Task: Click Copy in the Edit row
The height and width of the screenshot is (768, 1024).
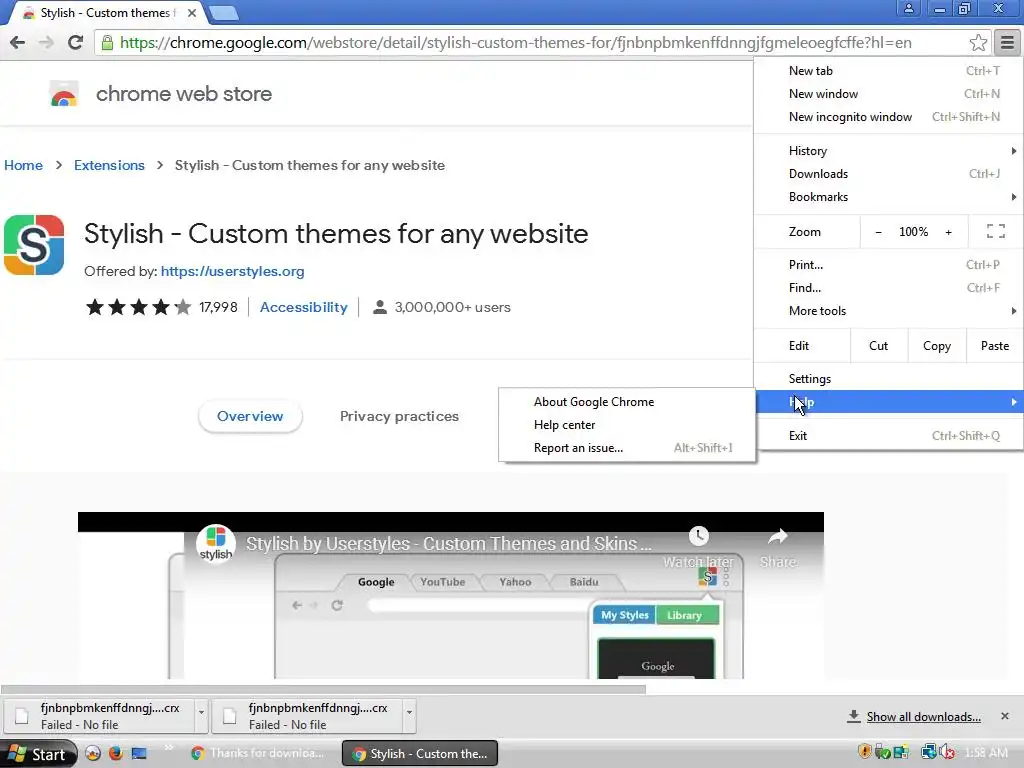Action: (936, 345)
